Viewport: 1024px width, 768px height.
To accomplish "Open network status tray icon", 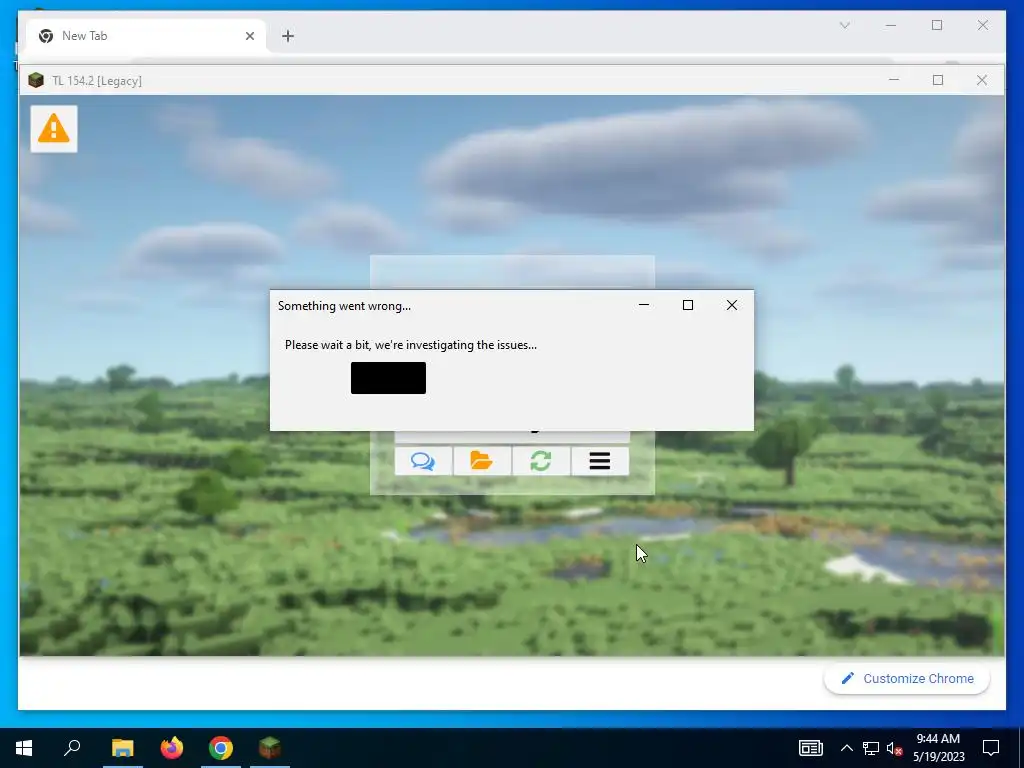I will click(871, 748).
